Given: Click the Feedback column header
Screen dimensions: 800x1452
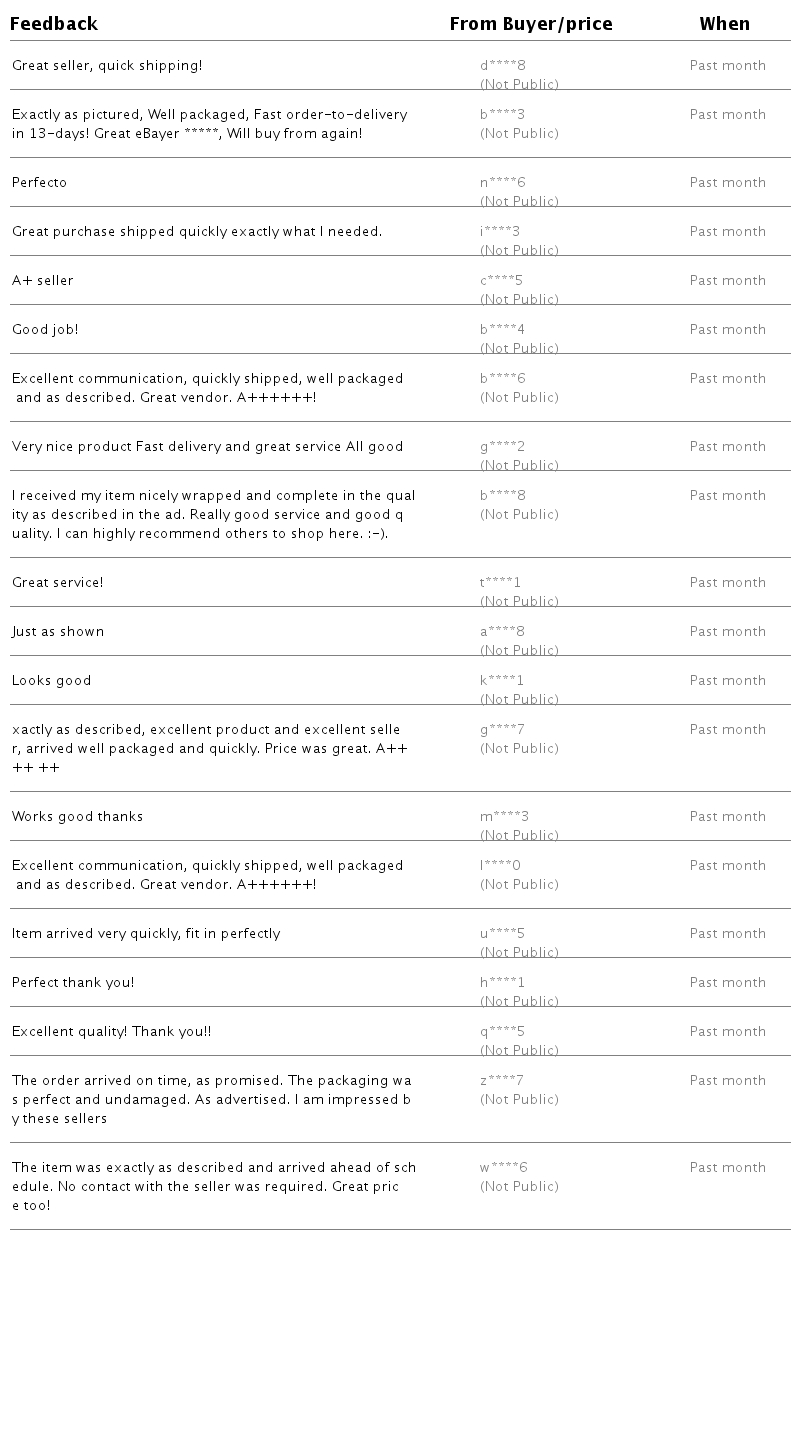Looking at the screenshot, I should 54,24.
